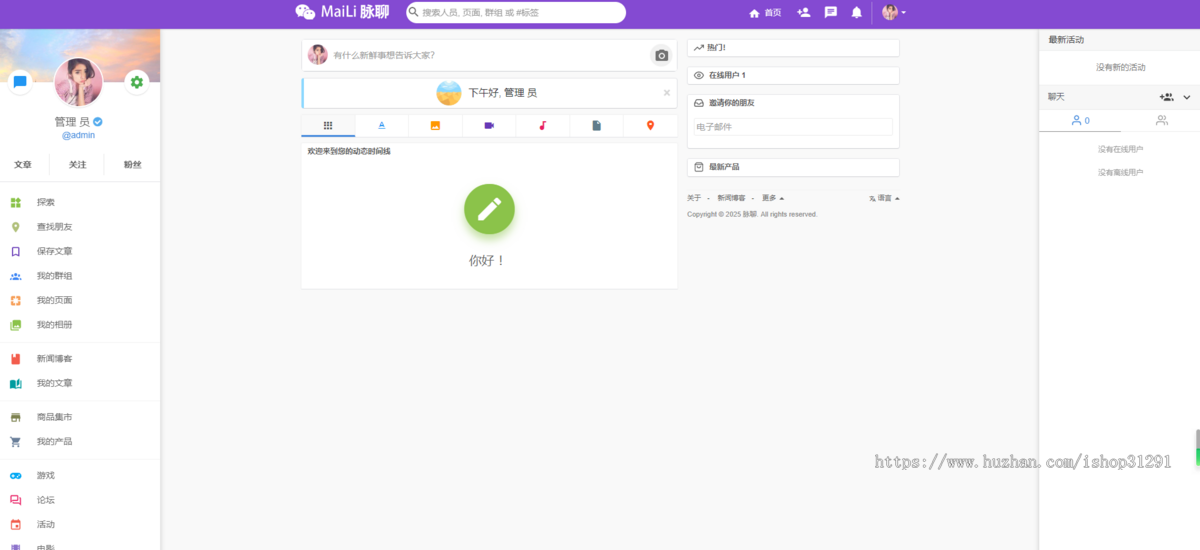Select the photo posts filter tab
1200x550 pixels.
pyautogui.click(x=436, y=125)
